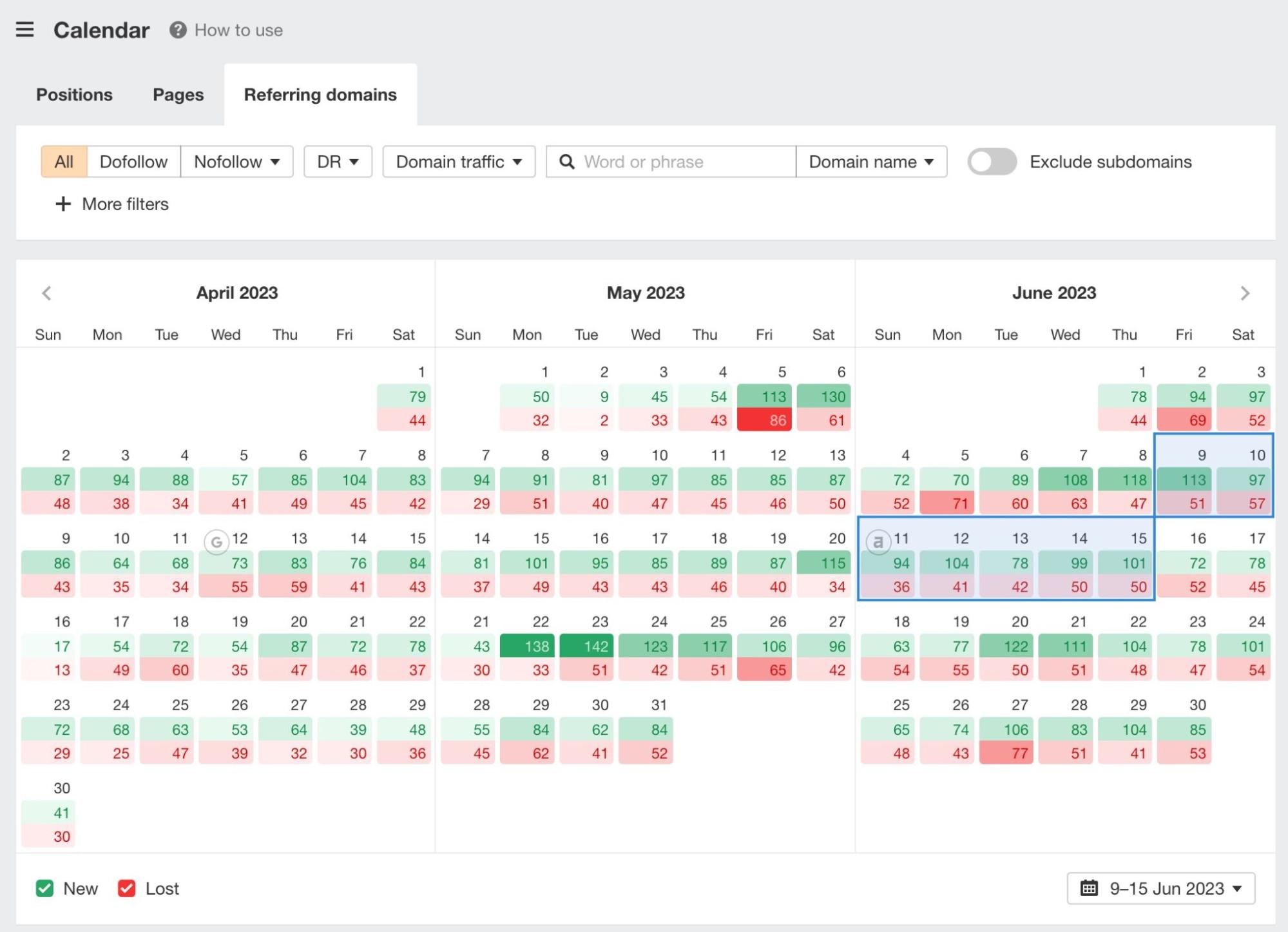Click the Google update icon on April 12
This screenshot has width=1288, height=932.
216,542
